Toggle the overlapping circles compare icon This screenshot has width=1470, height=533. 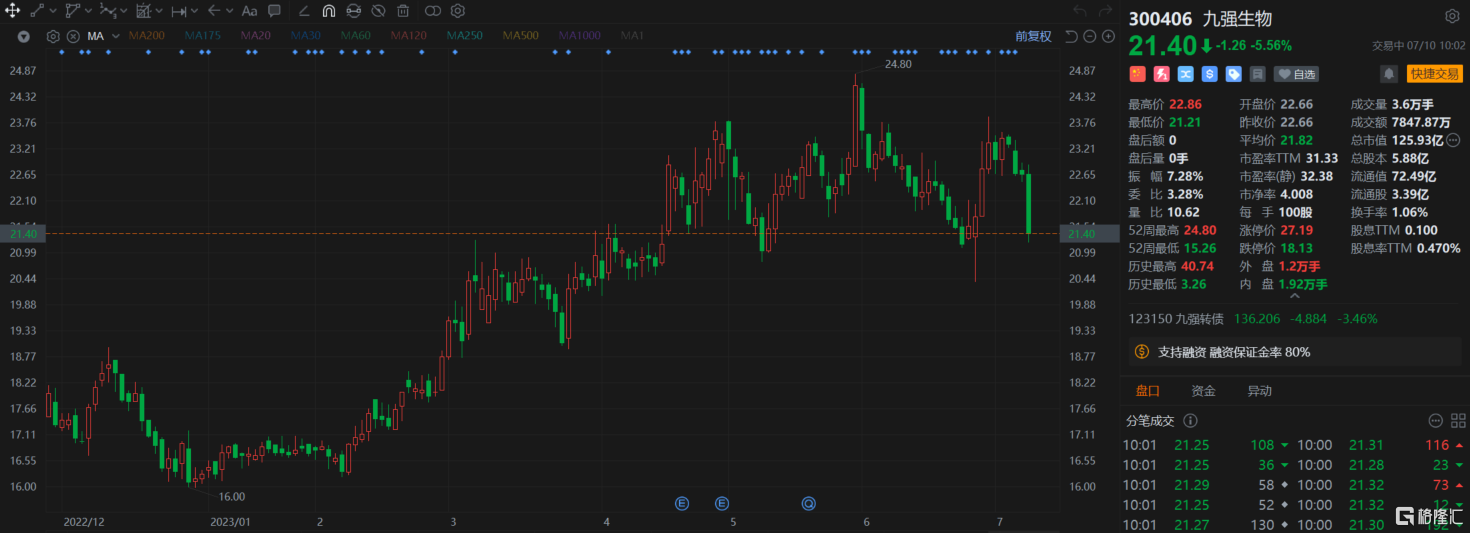tap(432, 11)
